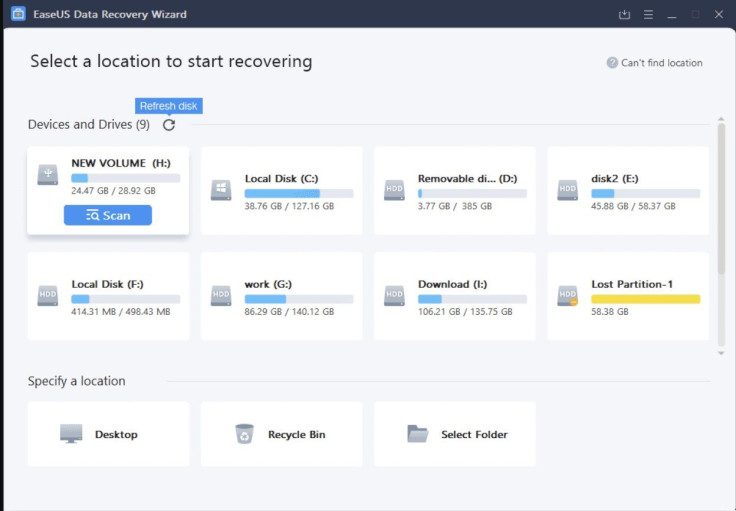Screen dimensions: 736x511
Task: Close the EaseUS Data Recovery window
Action: 719,15
